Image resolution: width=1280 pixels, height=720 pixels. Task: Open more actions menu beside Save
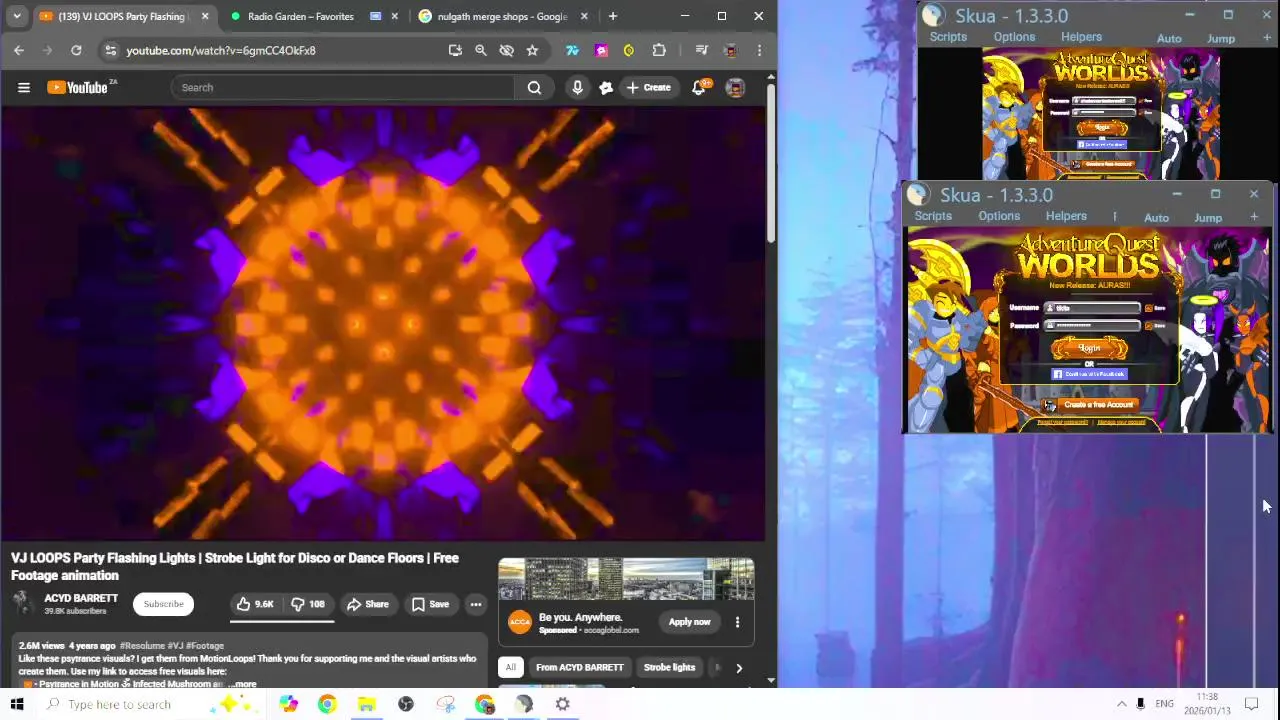coord(476,604)
